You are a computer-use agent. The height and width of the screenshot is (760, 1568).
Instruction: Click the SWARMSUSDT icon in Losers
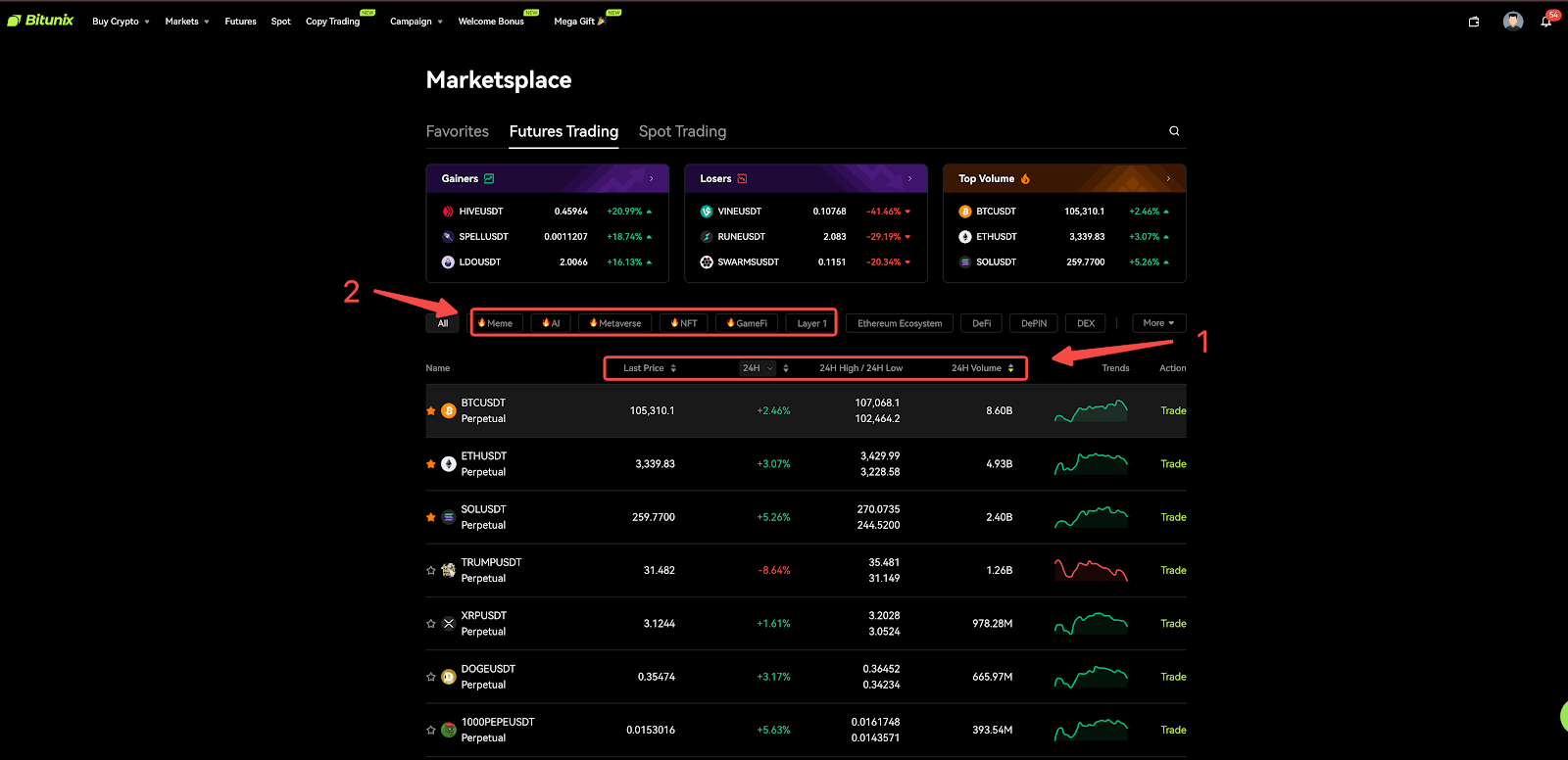(707, 262)
